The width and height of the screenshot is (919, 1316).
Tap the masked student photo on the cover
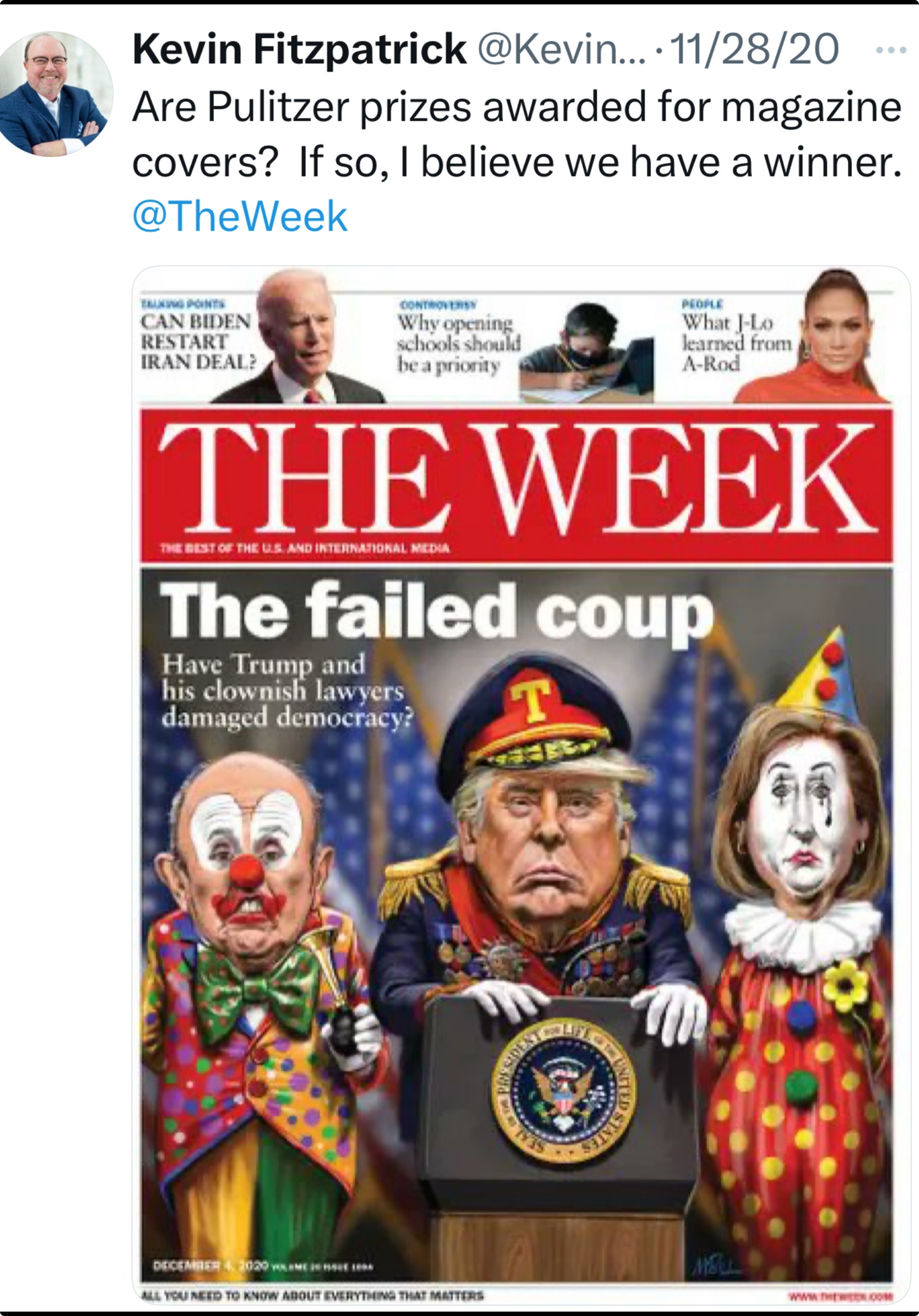pyautogui.click(x=587, y=353)
